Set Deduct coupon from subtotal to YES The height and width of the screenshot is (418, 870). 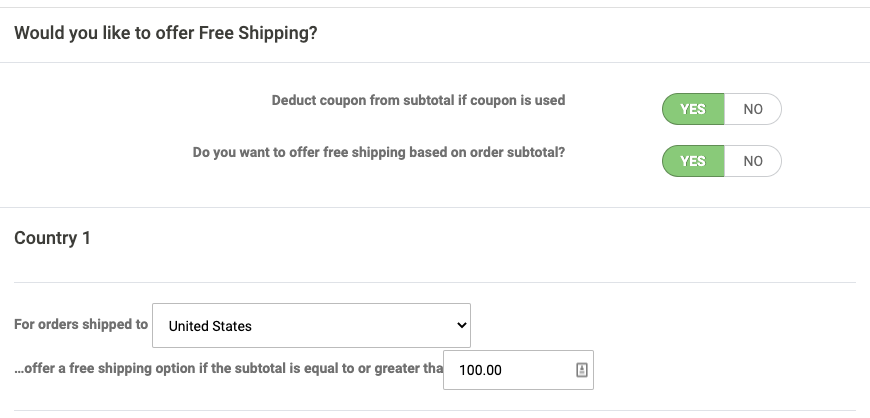tap(692, 109)
